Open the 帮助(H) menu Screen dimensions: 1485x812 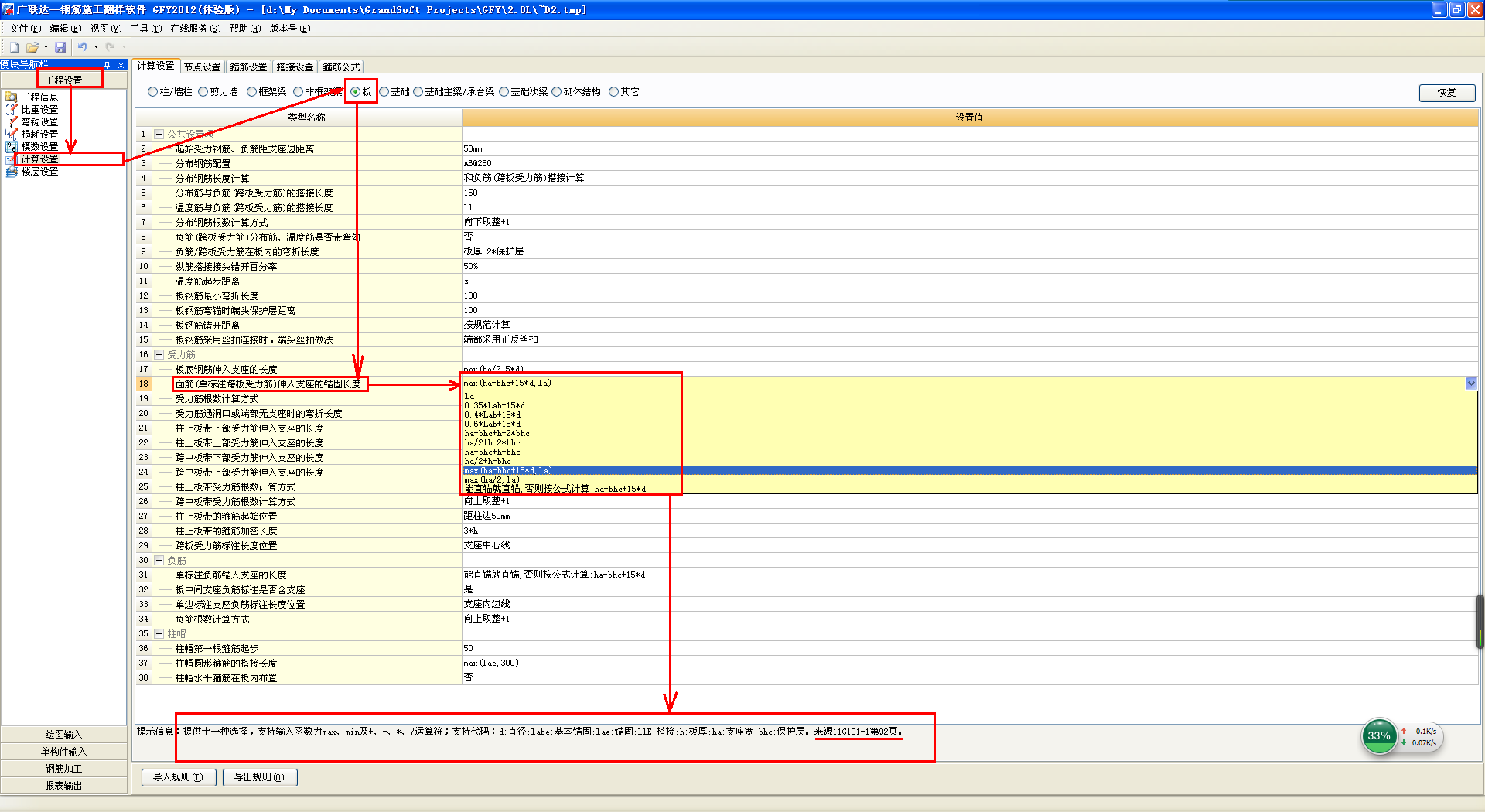(245, 29)
